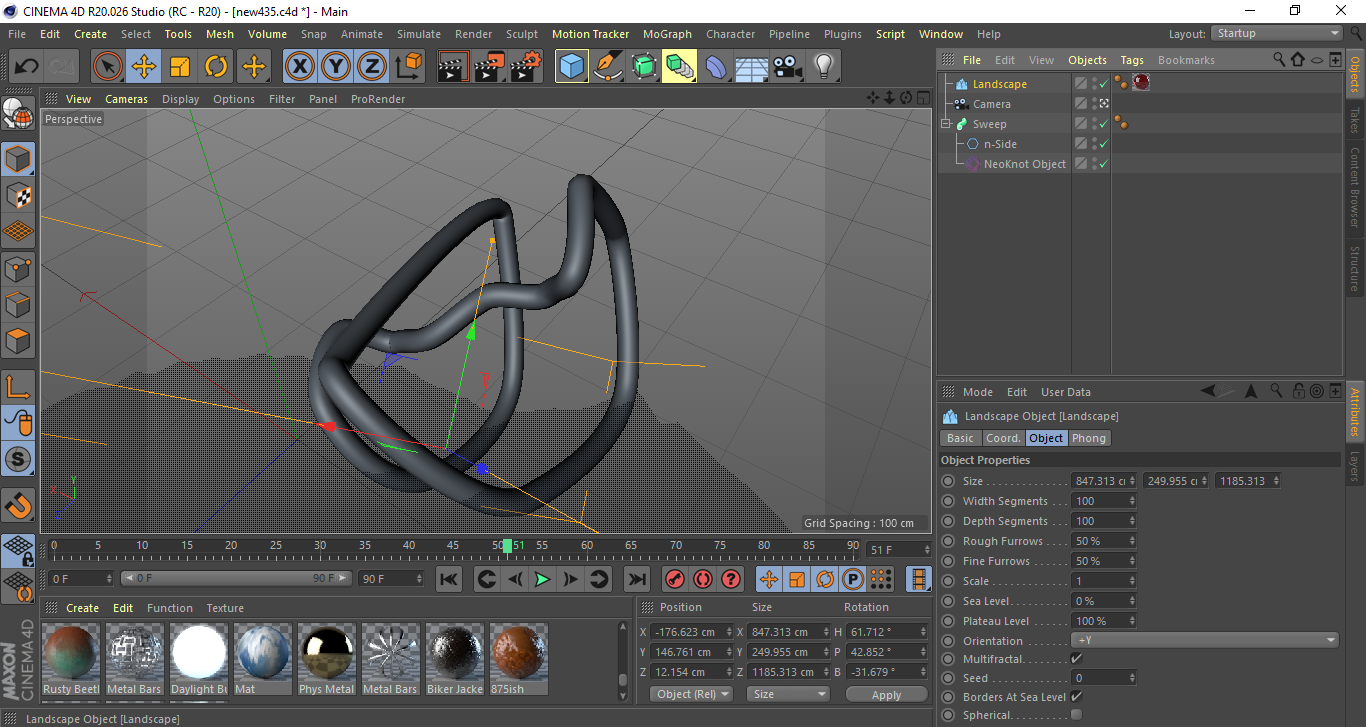The width and height of the screenshot is (1366, 727).
Task: Select NeoKnot Object in Object Manager
Action: click(x=1024, y=164)
